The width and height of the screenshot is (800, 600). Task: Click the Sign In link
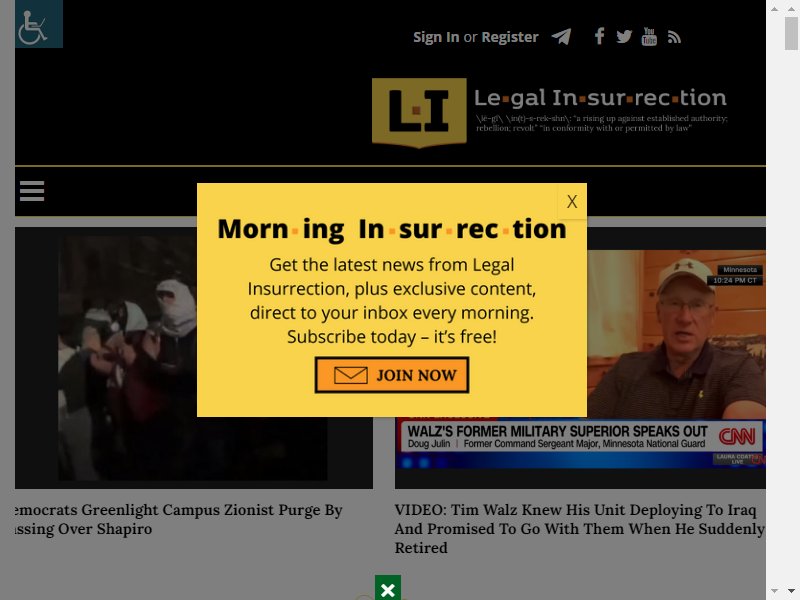coord(436,37)
